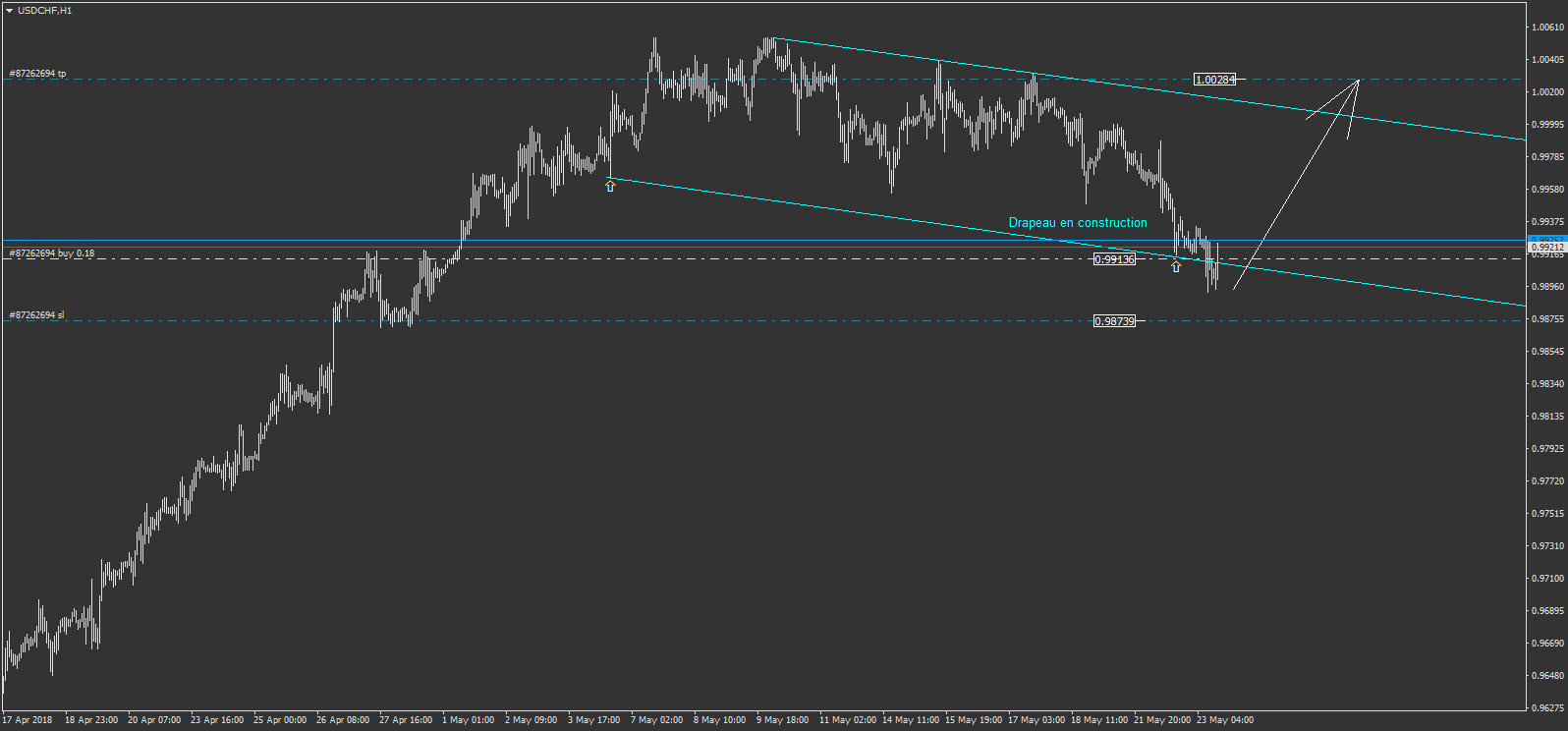Click the up arrow marker near 3 May
Screen dimensions: 1568x731
click(x=610, y=186)
